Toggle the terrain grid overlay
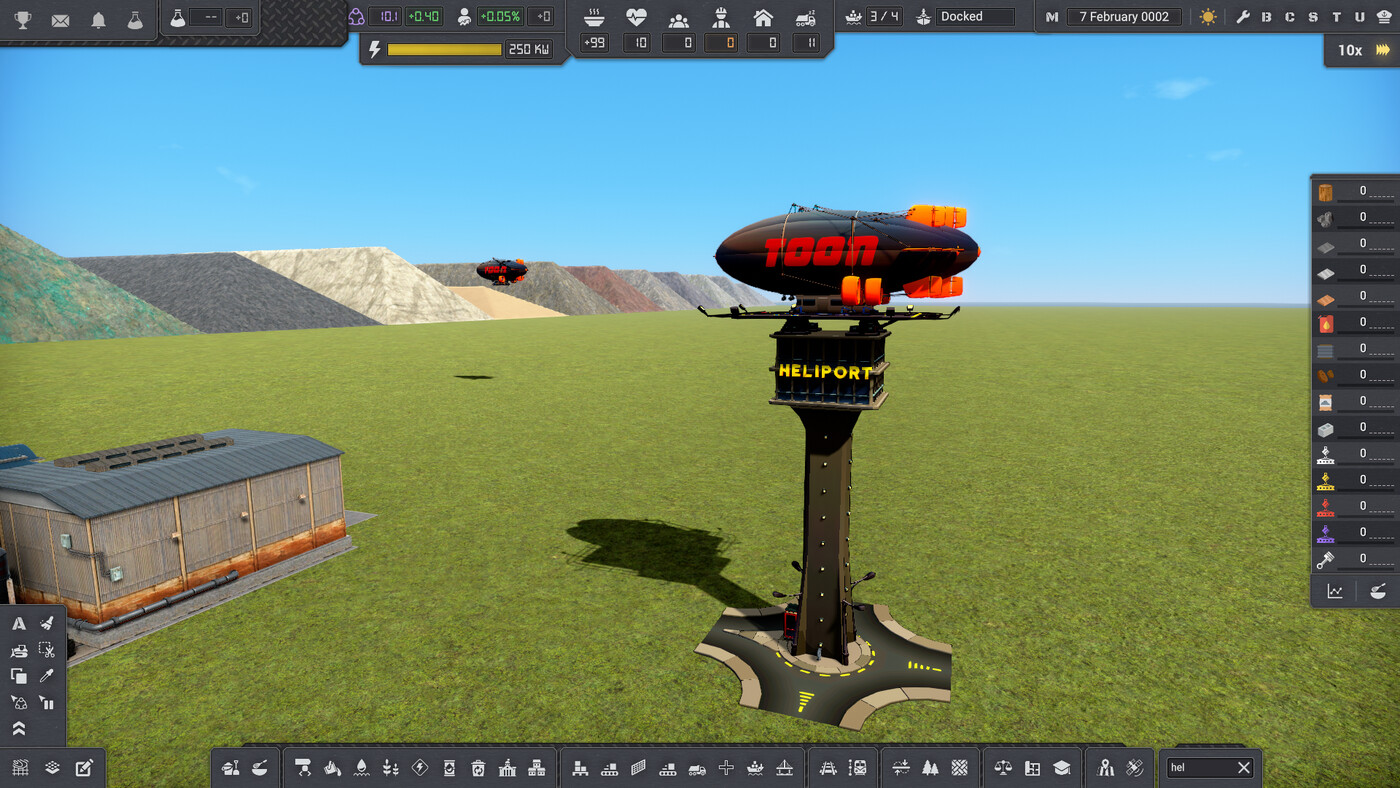The height and width of the screenshot is (788, 1400). coord(20,768)
